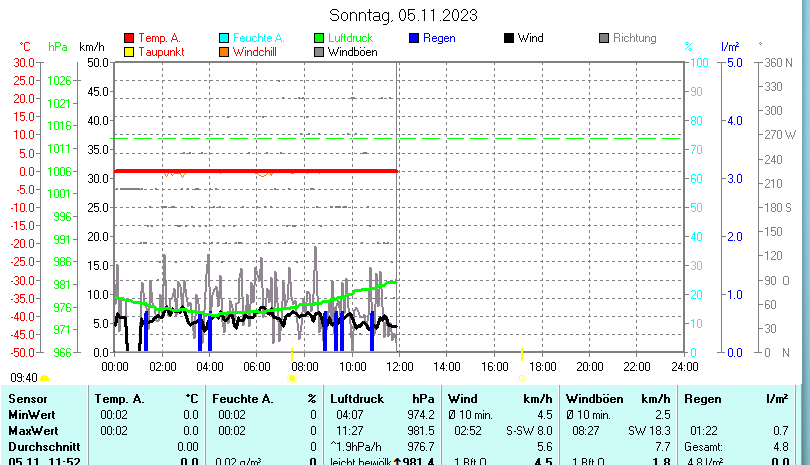Click the red Temp. A. legend swatch
The width and height of the screenshot is (810, 465).
(128, 38)
